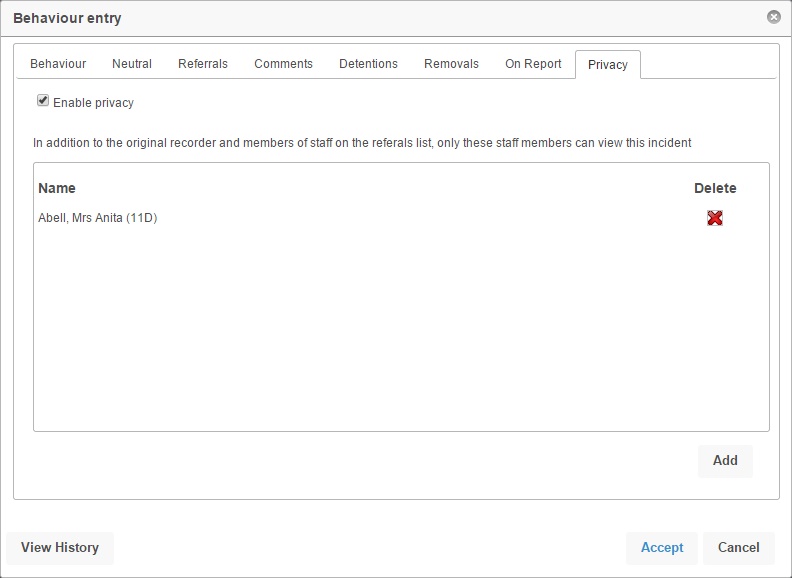Screen dimensions: 792x578
Task: Click the View History button
Action: (x=60, y=548)
